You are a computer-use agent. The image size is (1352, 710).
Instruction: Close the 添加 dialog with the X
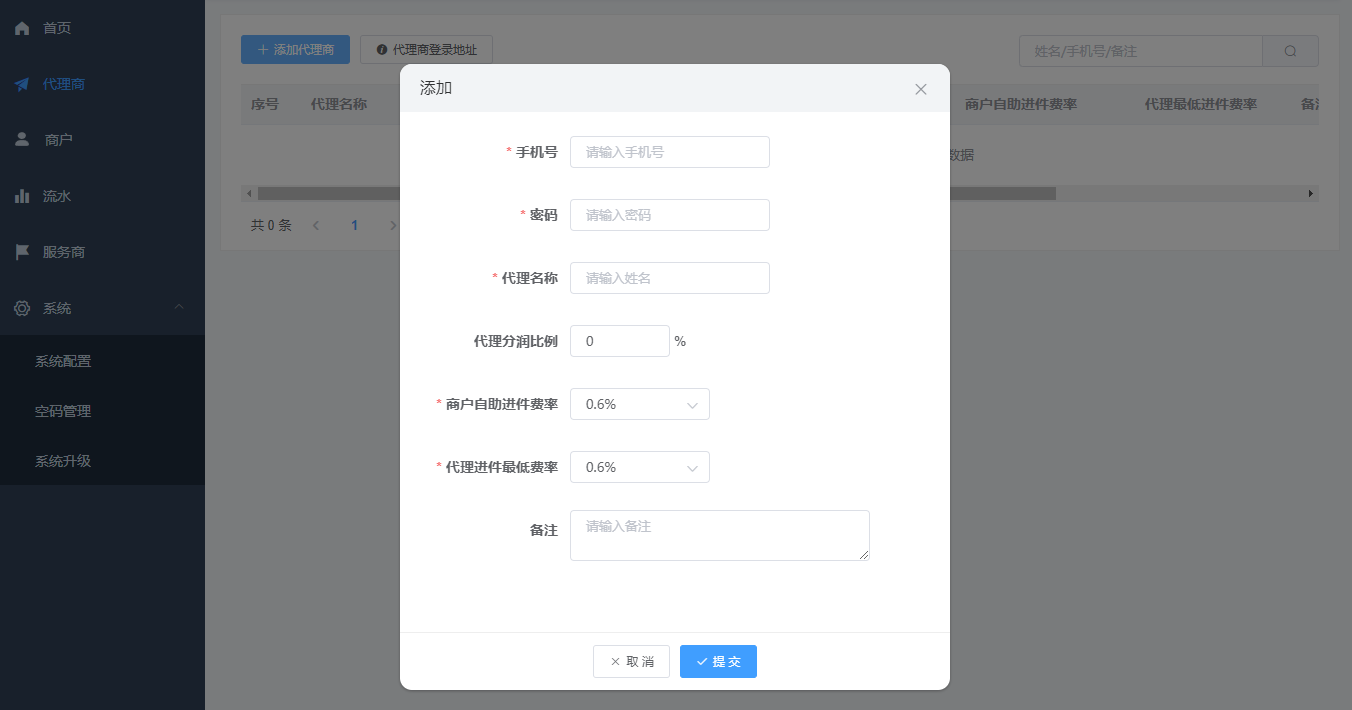[920, 88]
